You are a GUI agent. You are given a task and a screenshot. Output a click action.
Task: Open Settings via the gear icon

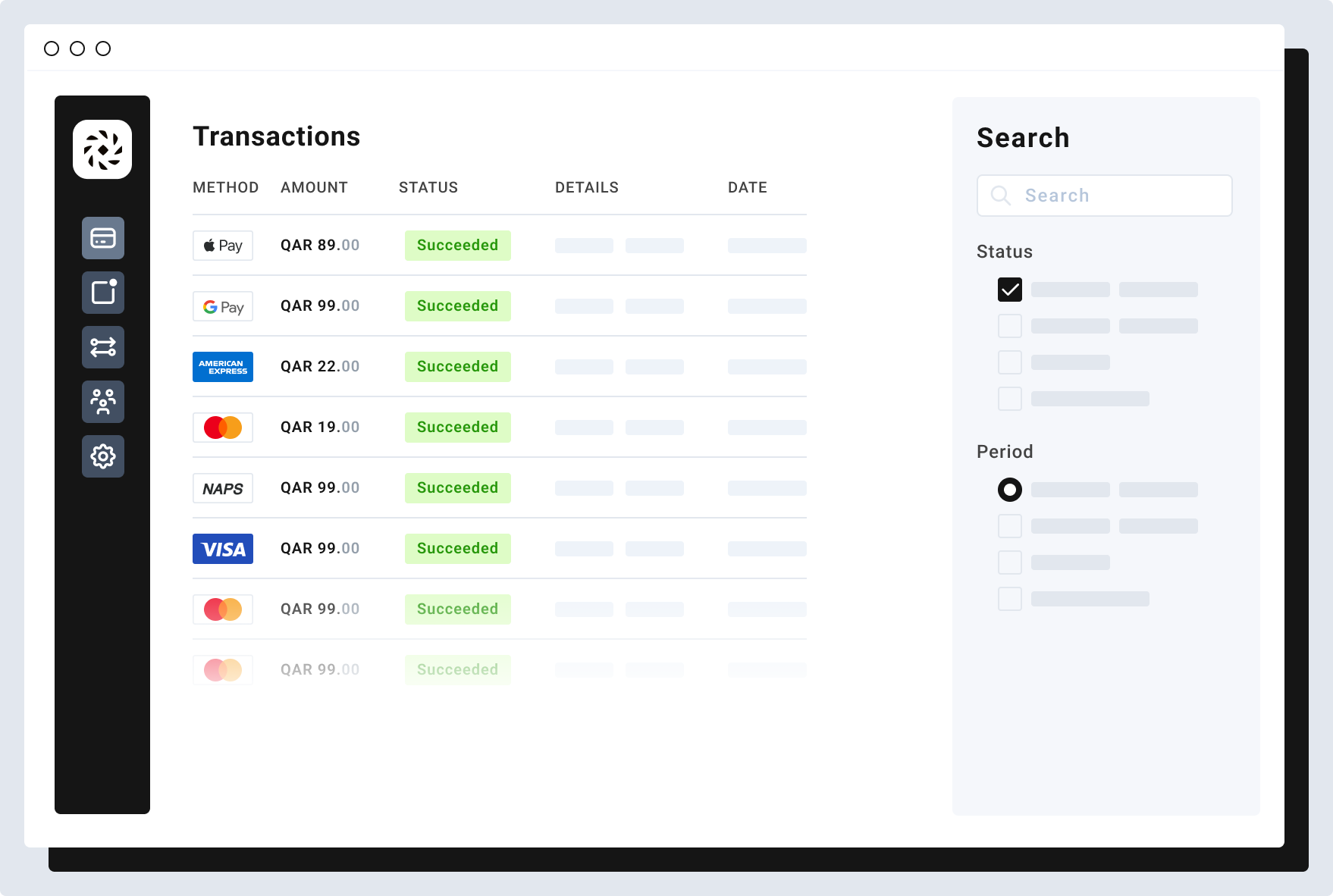tap(102, 456)
